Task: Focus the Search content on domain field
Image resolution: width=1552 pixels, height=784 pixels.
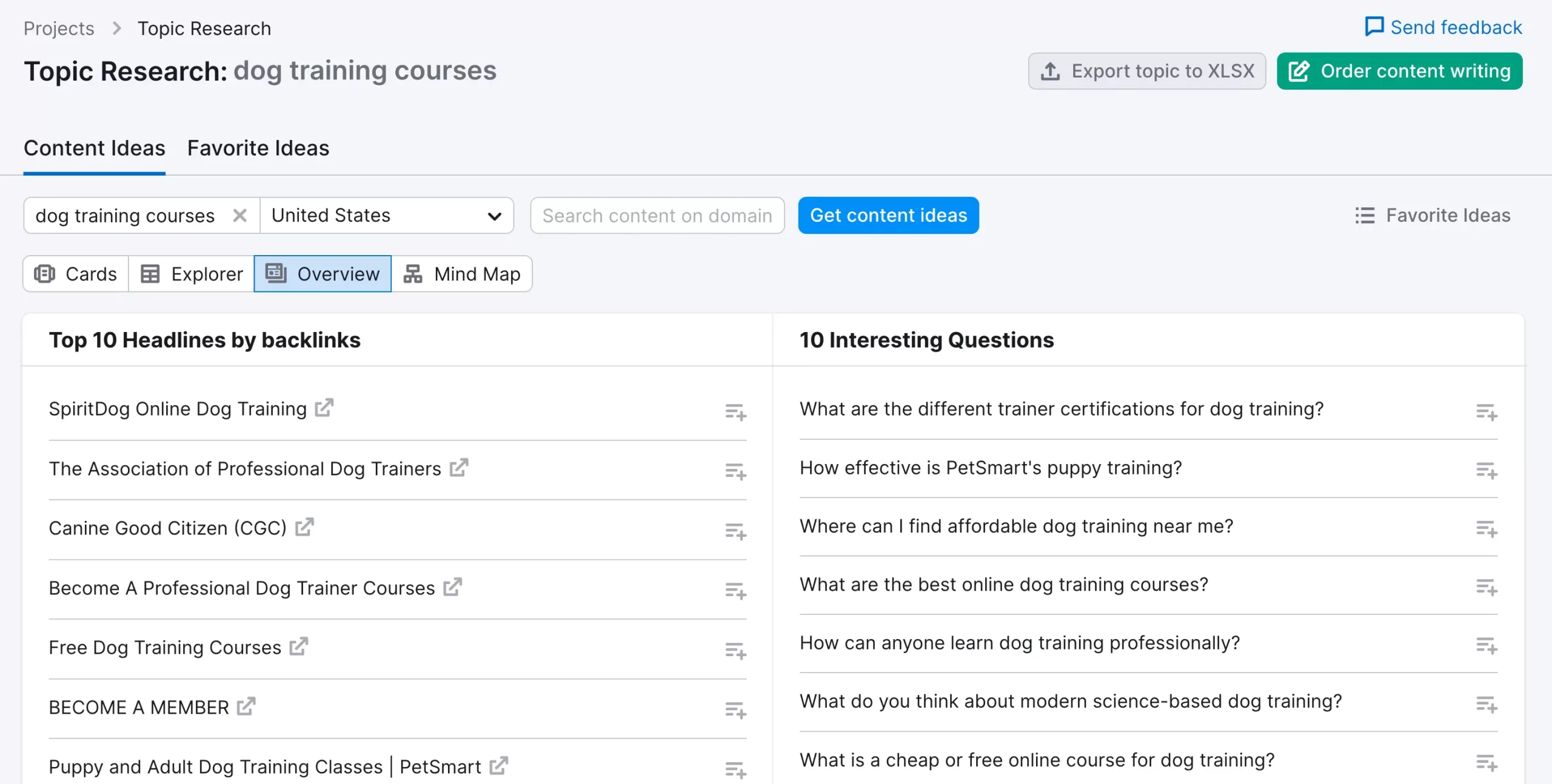Action: 657,215
